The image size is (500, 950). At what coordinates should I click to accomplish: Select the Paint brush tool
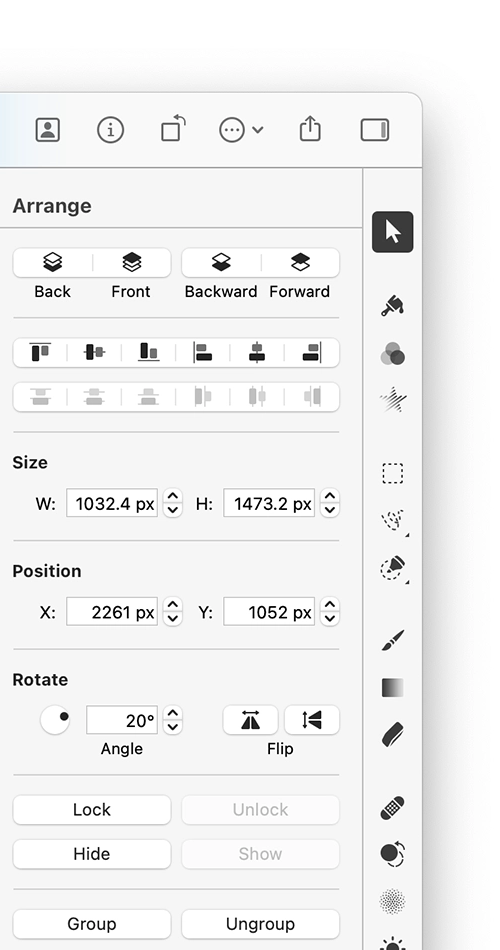coord(393,640)
